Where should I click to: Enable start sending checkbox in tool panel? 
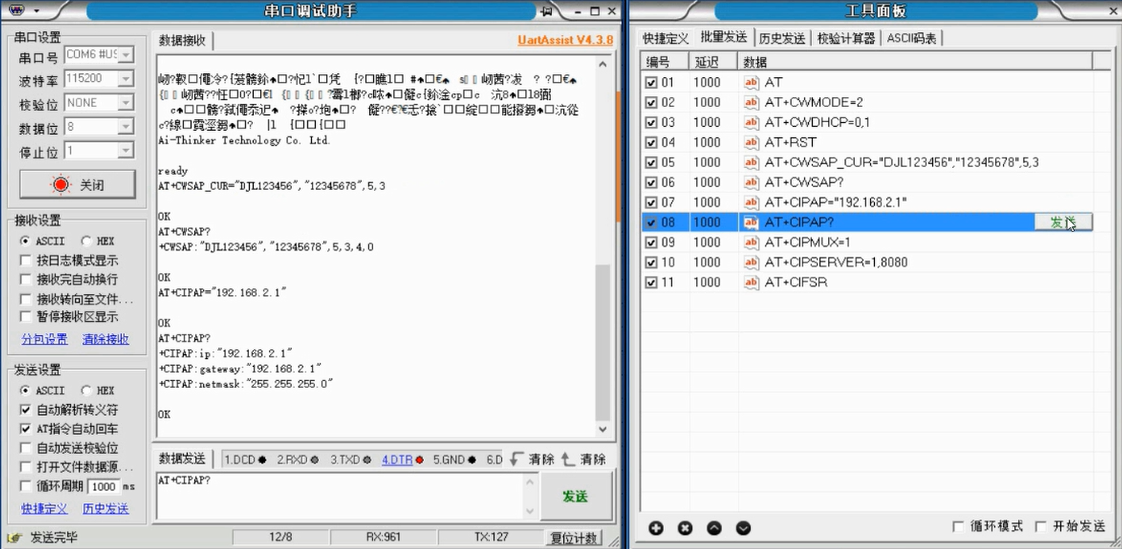[1040, 527]
